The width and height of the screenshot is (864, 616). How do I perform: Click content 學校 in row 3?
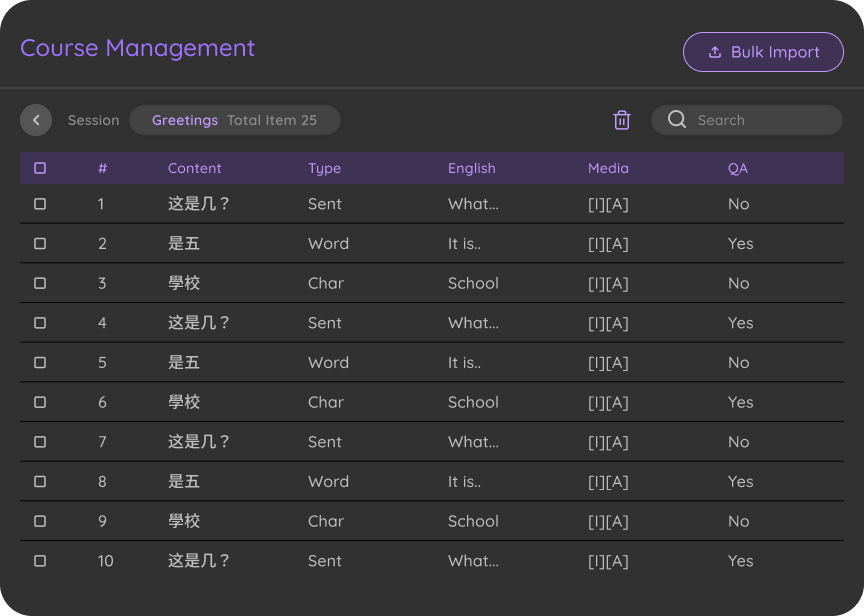point(183,283)
